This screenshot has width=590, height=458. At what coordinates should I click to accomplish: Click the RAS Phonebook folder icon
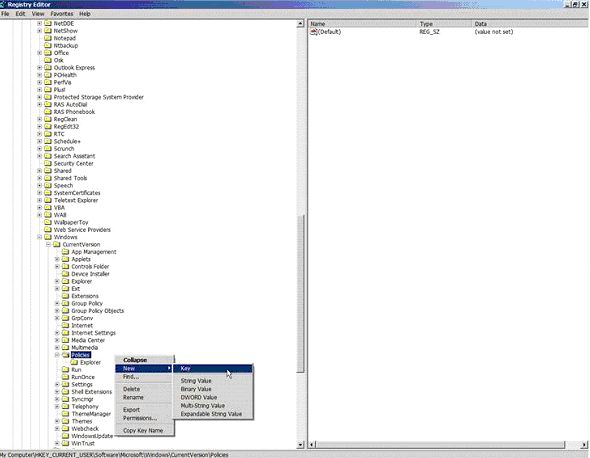[48, 112]
